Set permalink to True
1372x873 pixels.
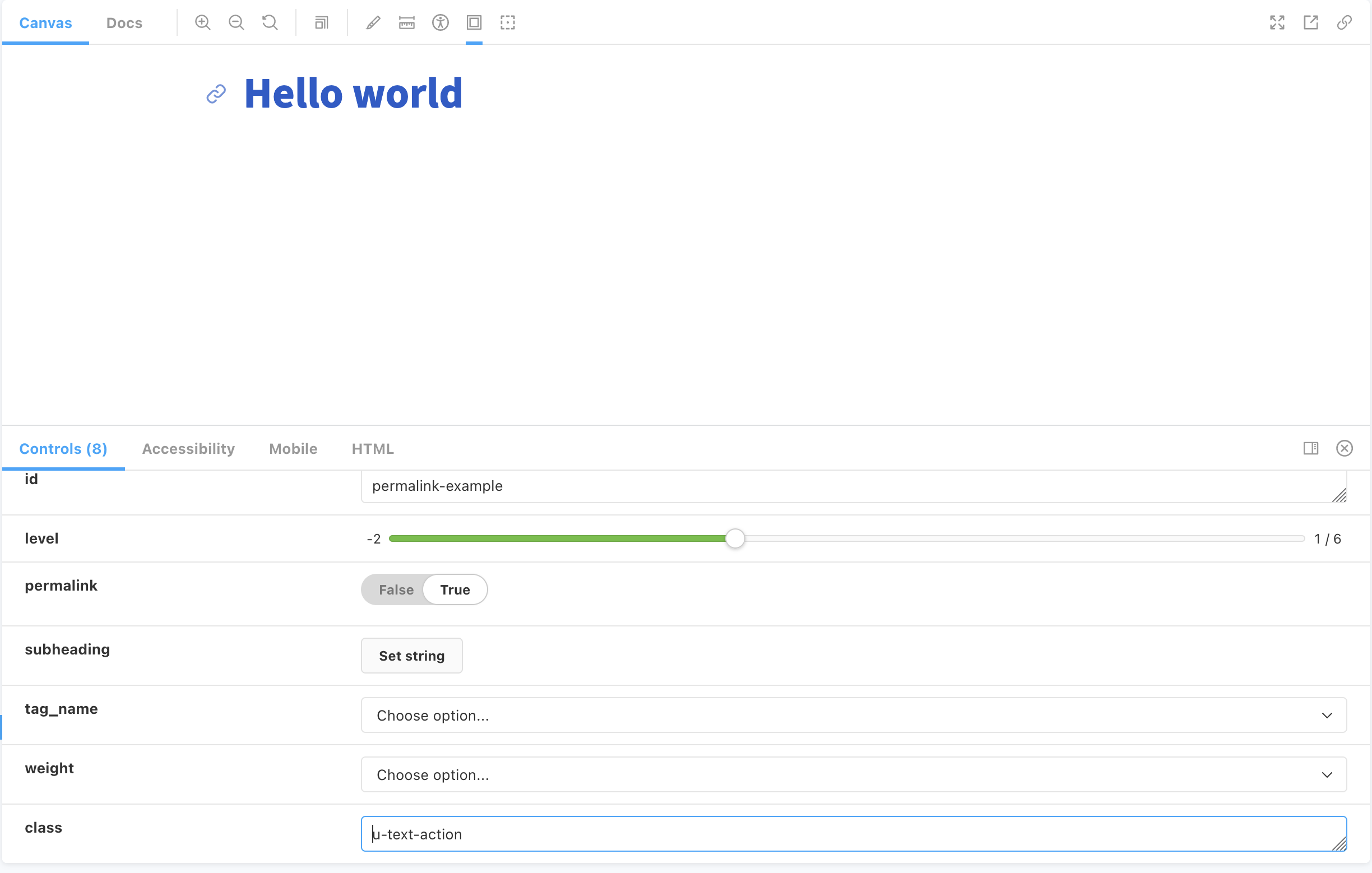coord(455,589)
